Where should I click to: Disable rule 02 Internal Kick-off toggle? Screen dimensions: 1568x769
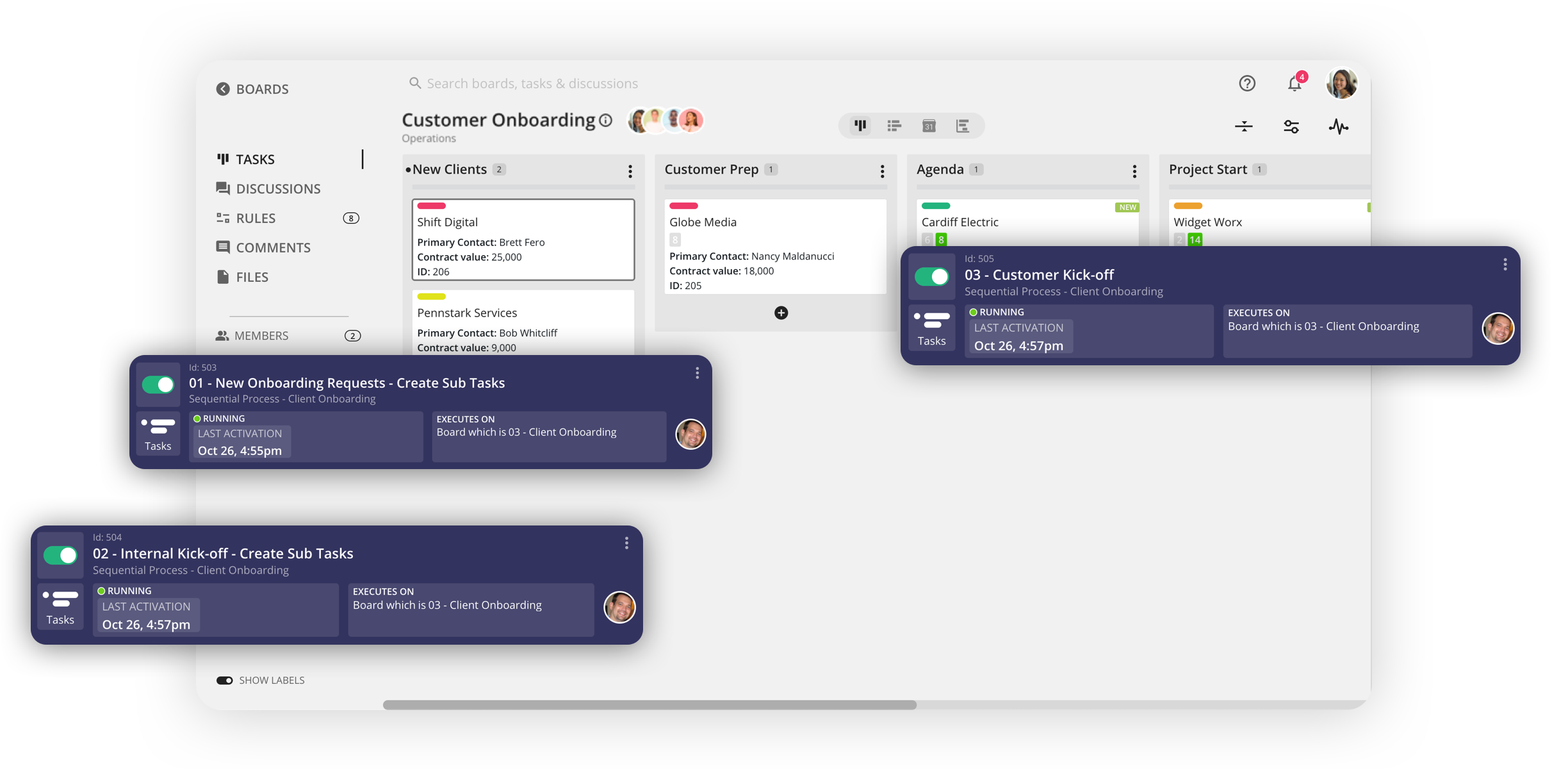[x=60, y=555]
